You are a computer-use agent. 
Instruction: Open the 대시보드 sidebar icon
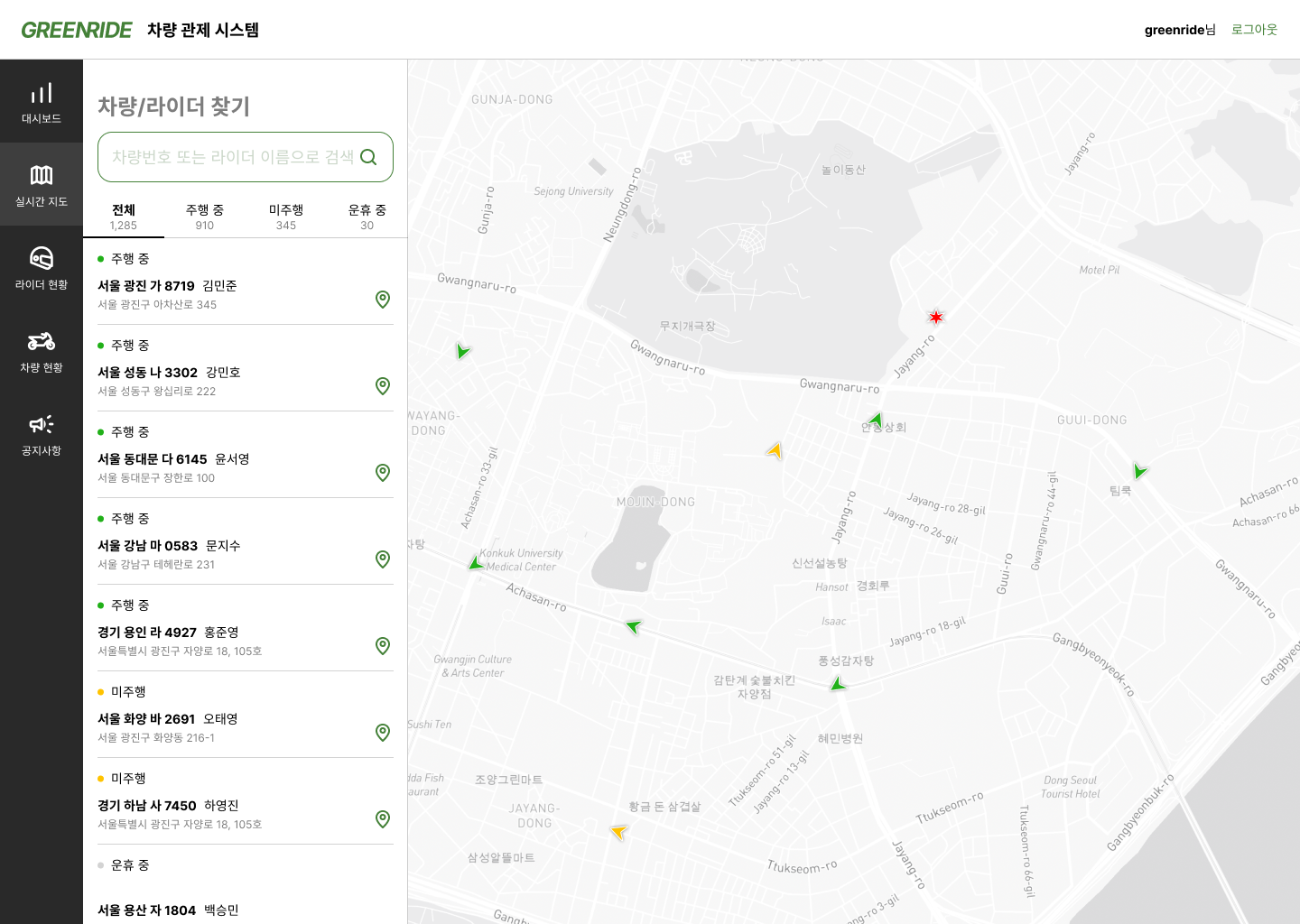click(x=42, y=102)
